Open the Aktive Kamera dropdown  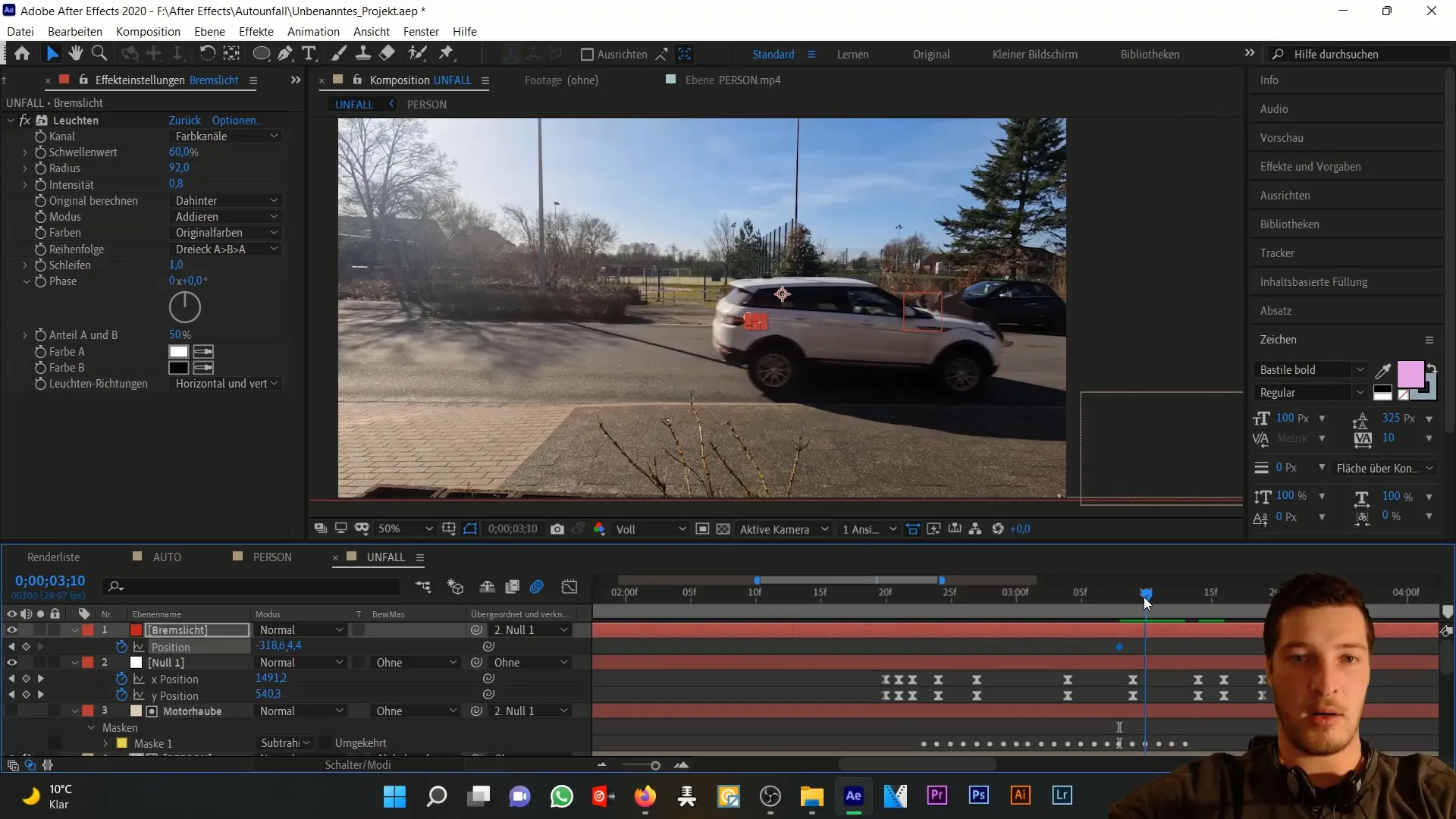pyautogui.click(x=784, y=529)
